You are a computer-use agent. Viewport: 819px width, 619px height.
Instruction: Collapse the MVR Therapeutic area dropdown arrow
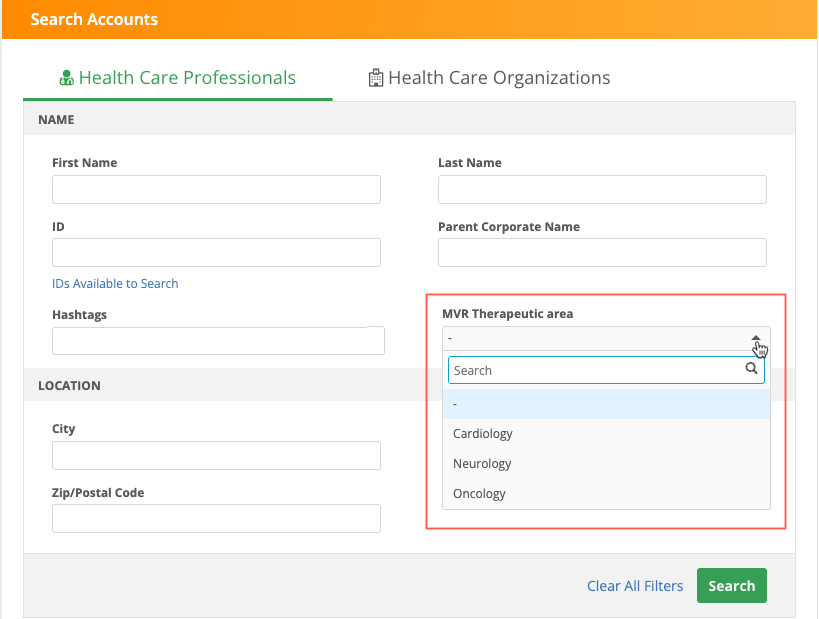coord(756,339)
